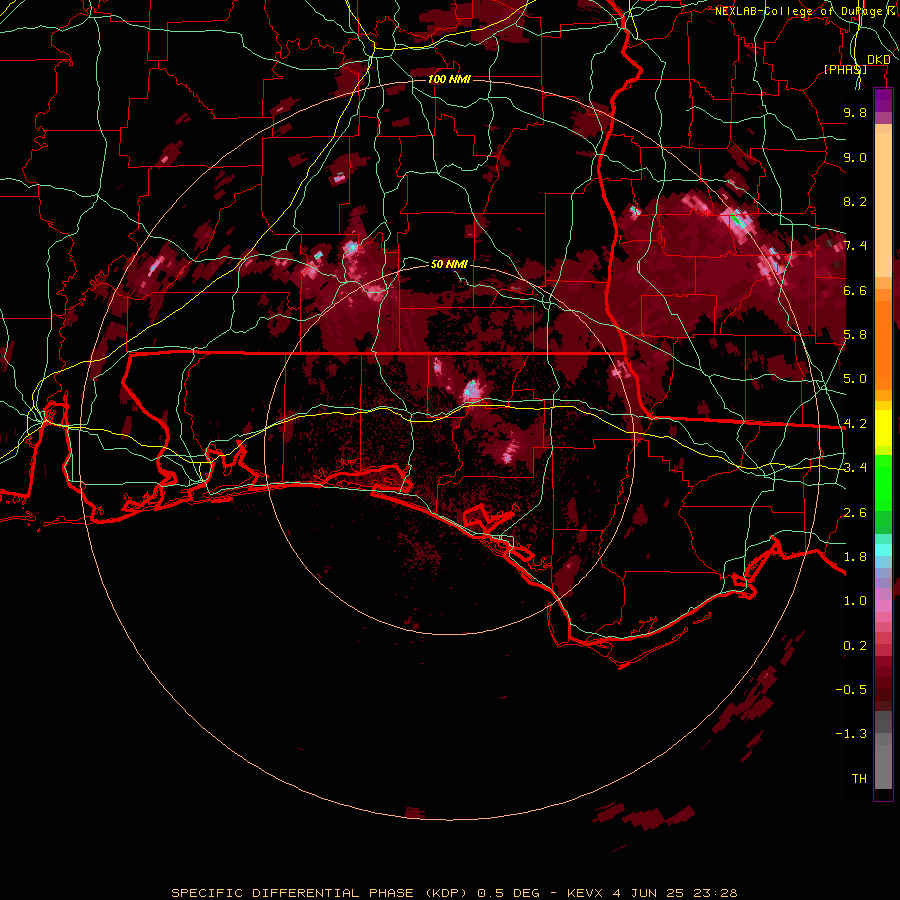Click the 3.4 scale value

(x=855, y=468)
